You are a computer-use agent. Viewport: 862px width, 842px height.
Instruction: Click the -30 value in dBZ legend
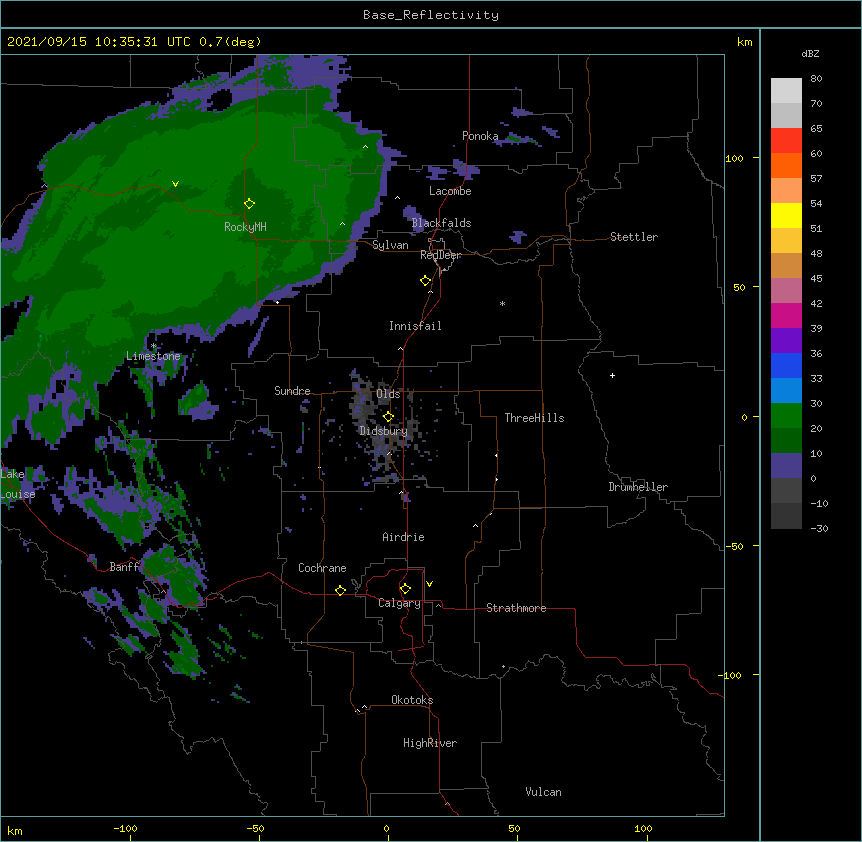point(819,528)
